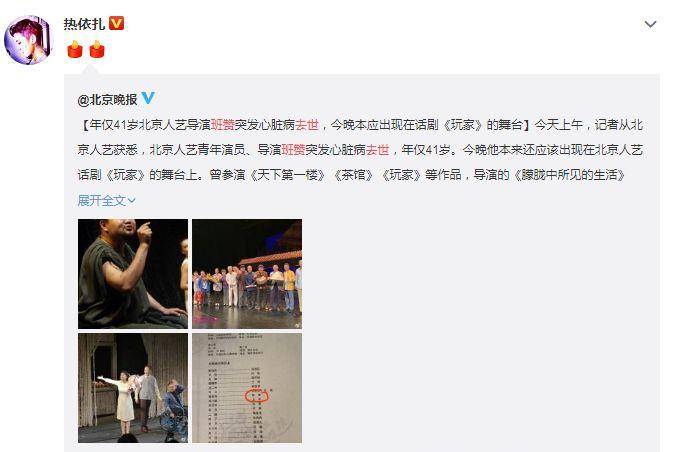
Task: Click the highlighted 班赞 in the second text line
Action: pyautogui.click(x=293, y=149)
